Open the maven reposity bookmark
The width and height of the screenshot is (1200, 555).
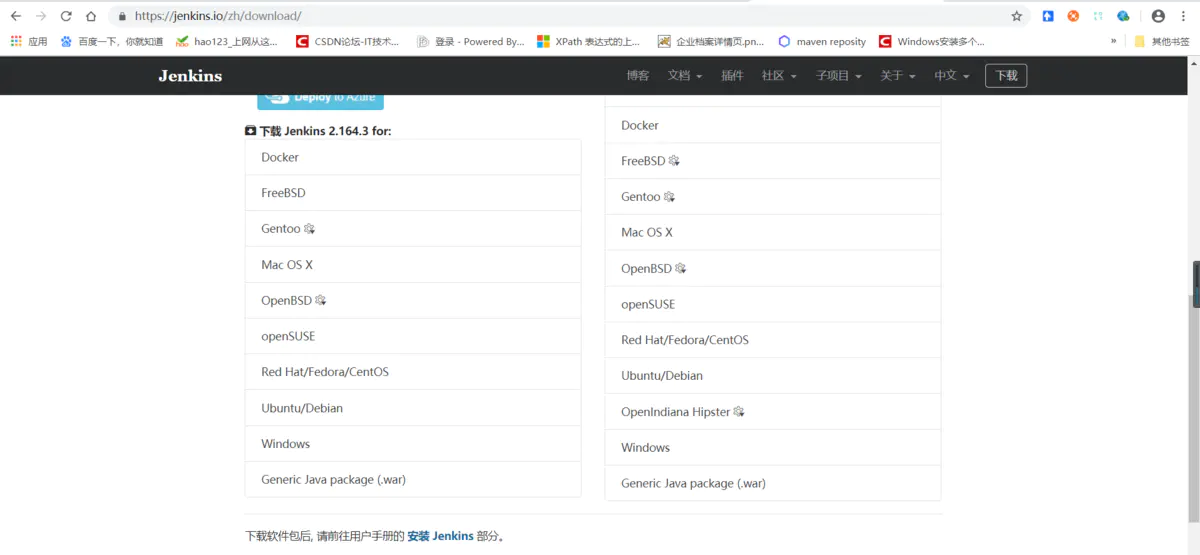822,42
